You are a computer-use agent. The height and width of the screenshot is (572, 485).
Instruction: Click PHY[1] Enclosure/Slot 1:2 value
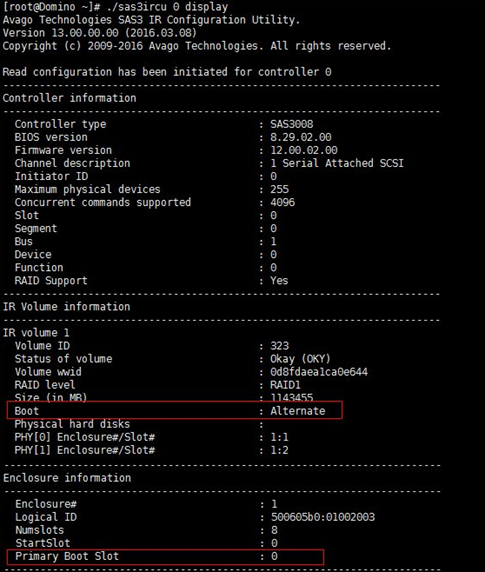click(279, 450)
